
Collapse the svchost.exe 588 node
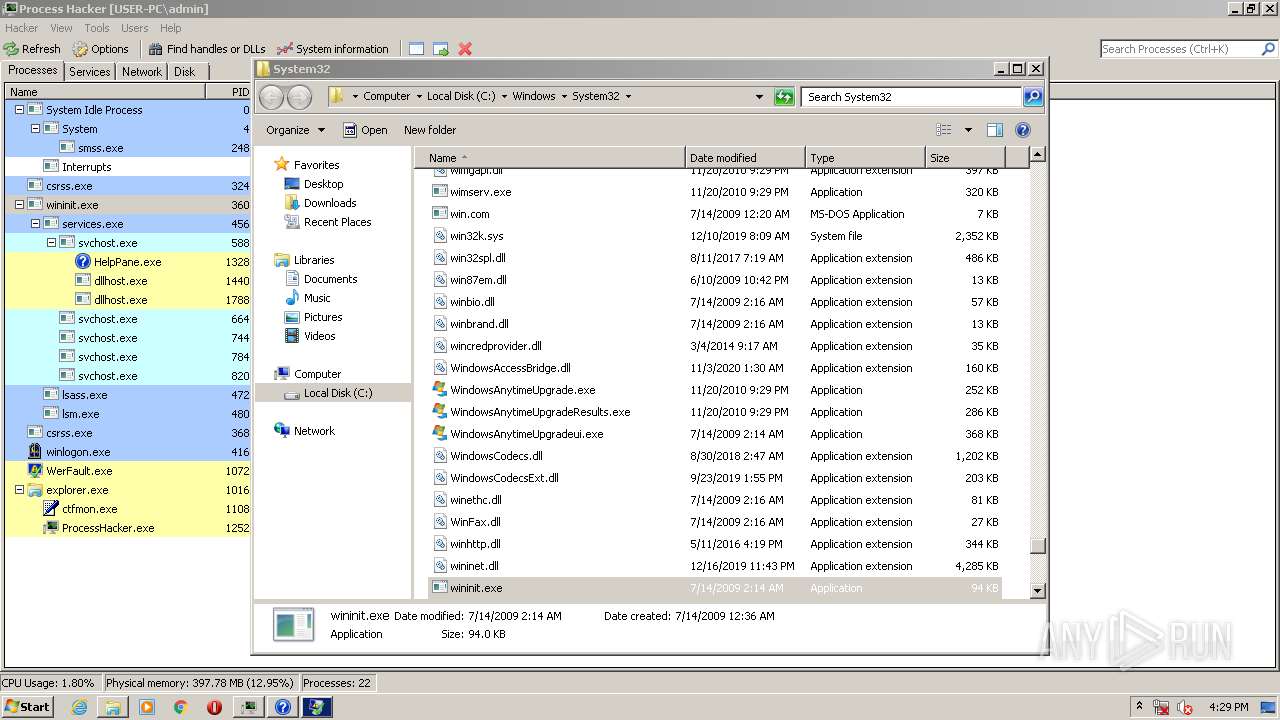click(51, 243)
